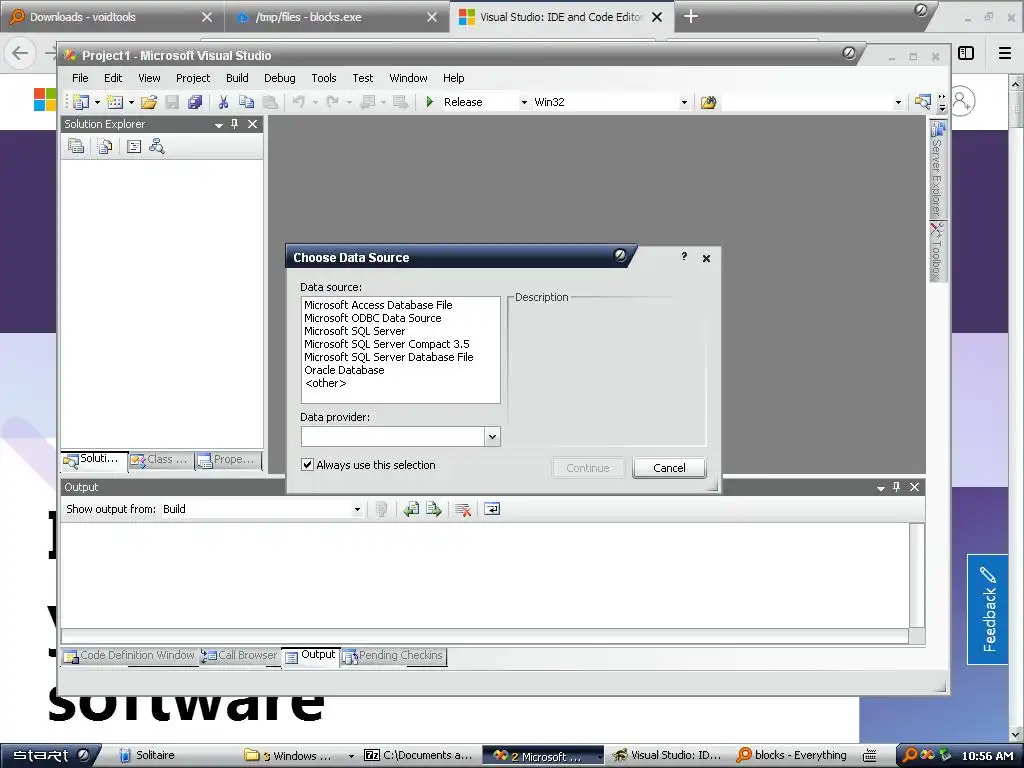This screenshot has height=768, width=1024.
Task: Click the Clear All output icon
Action: [463, 509]
